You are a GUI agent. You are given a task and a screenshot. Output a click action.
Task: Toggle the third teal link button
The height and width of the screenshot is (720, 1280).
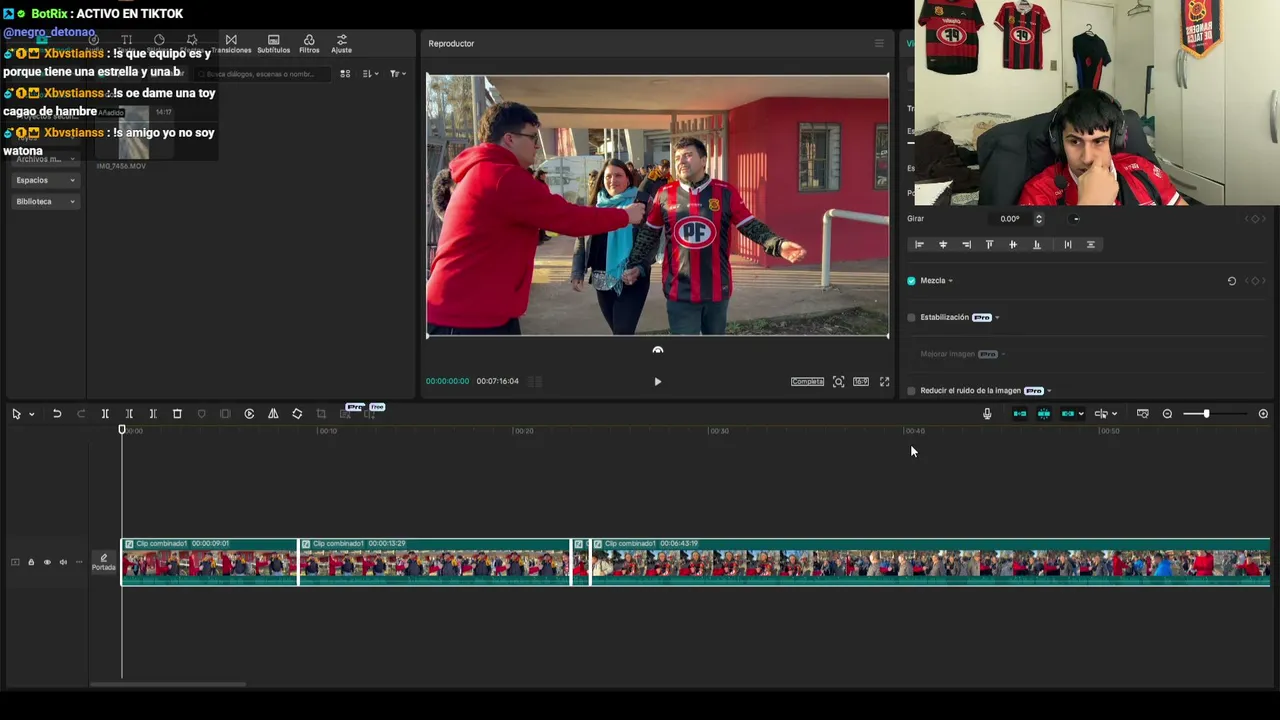click(1068, 414)
